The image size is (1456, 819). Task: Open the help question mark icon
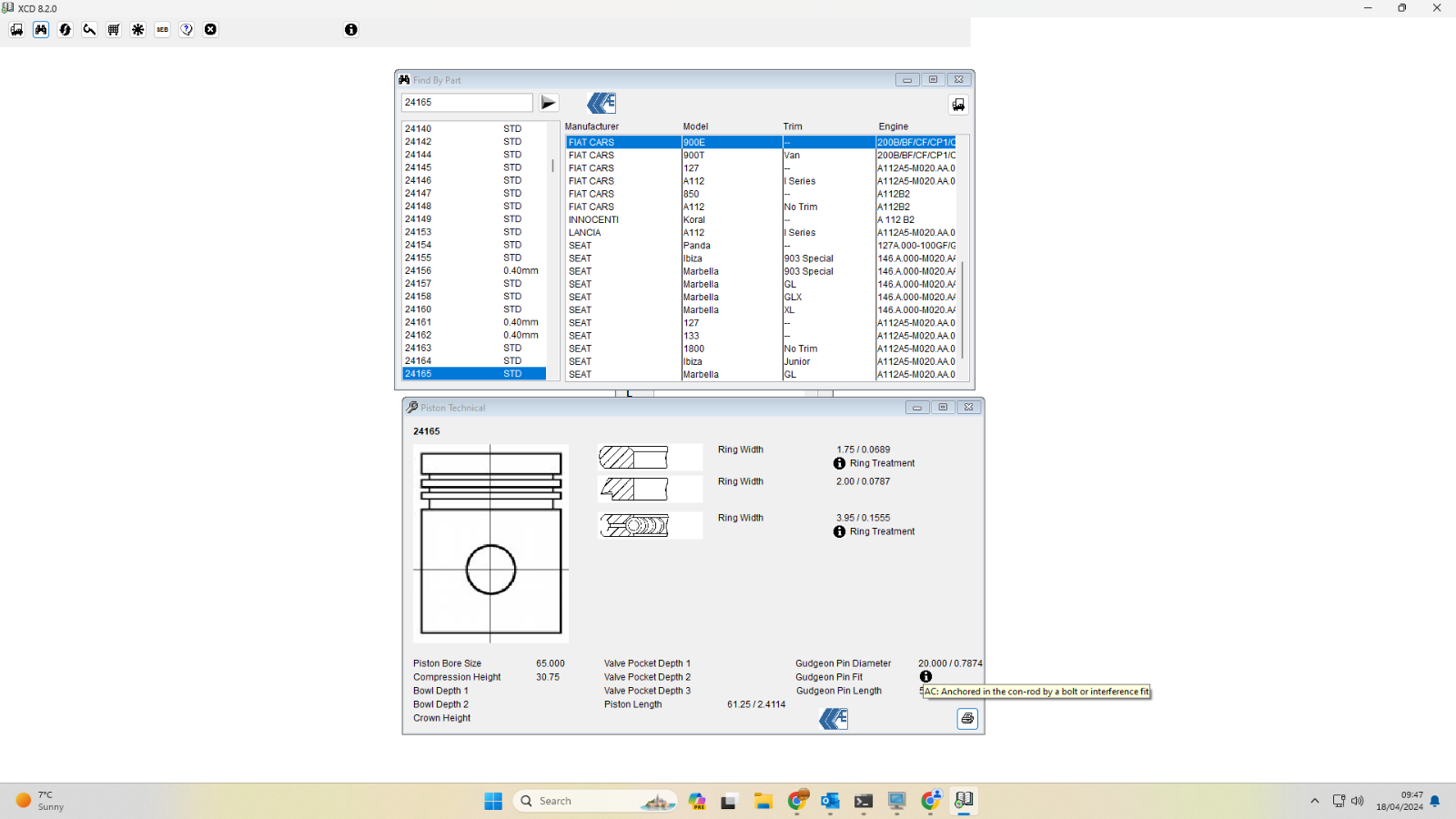coord(187,30)
